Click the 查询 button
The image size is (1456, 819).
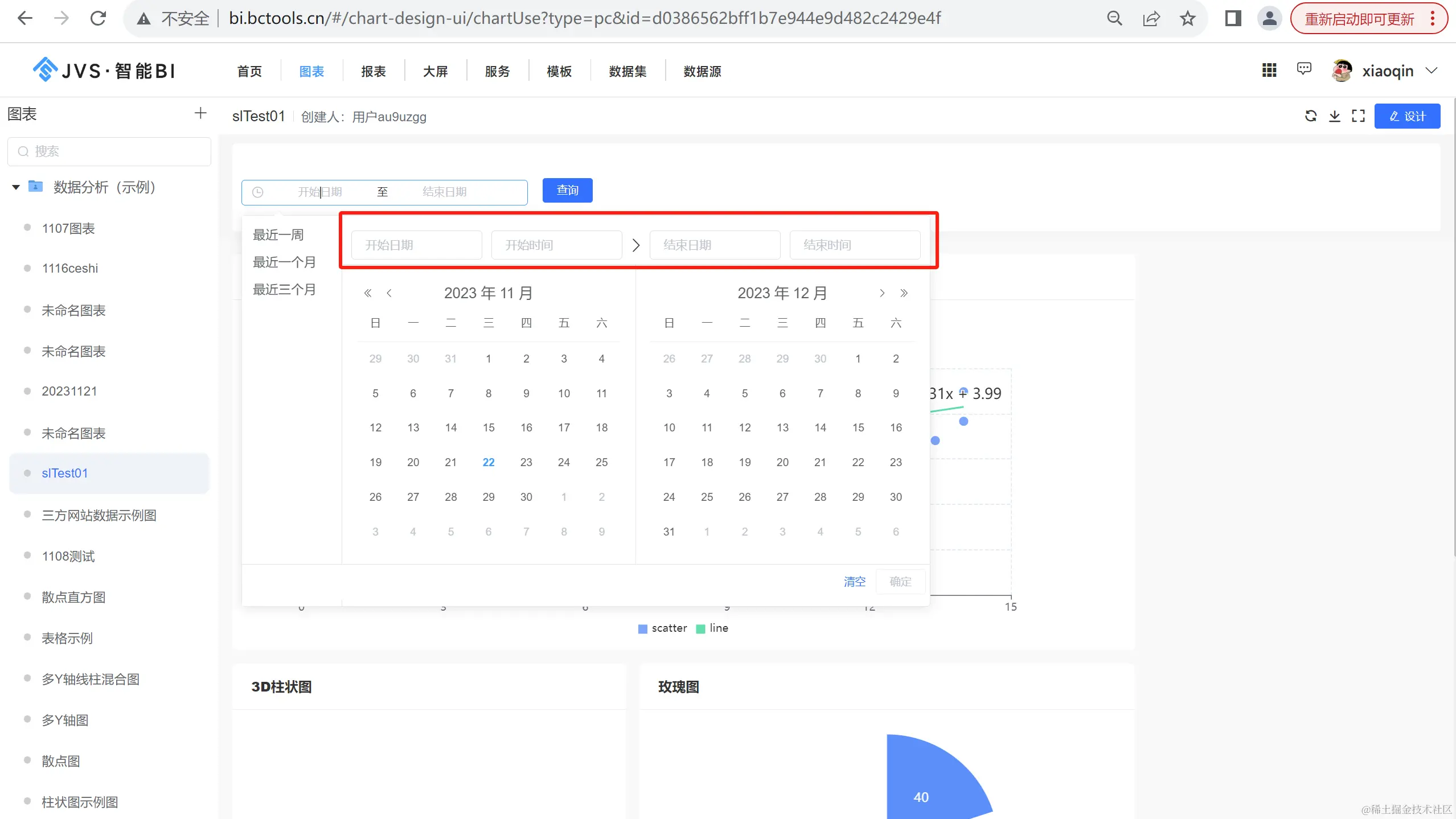(x=567, y=190)
